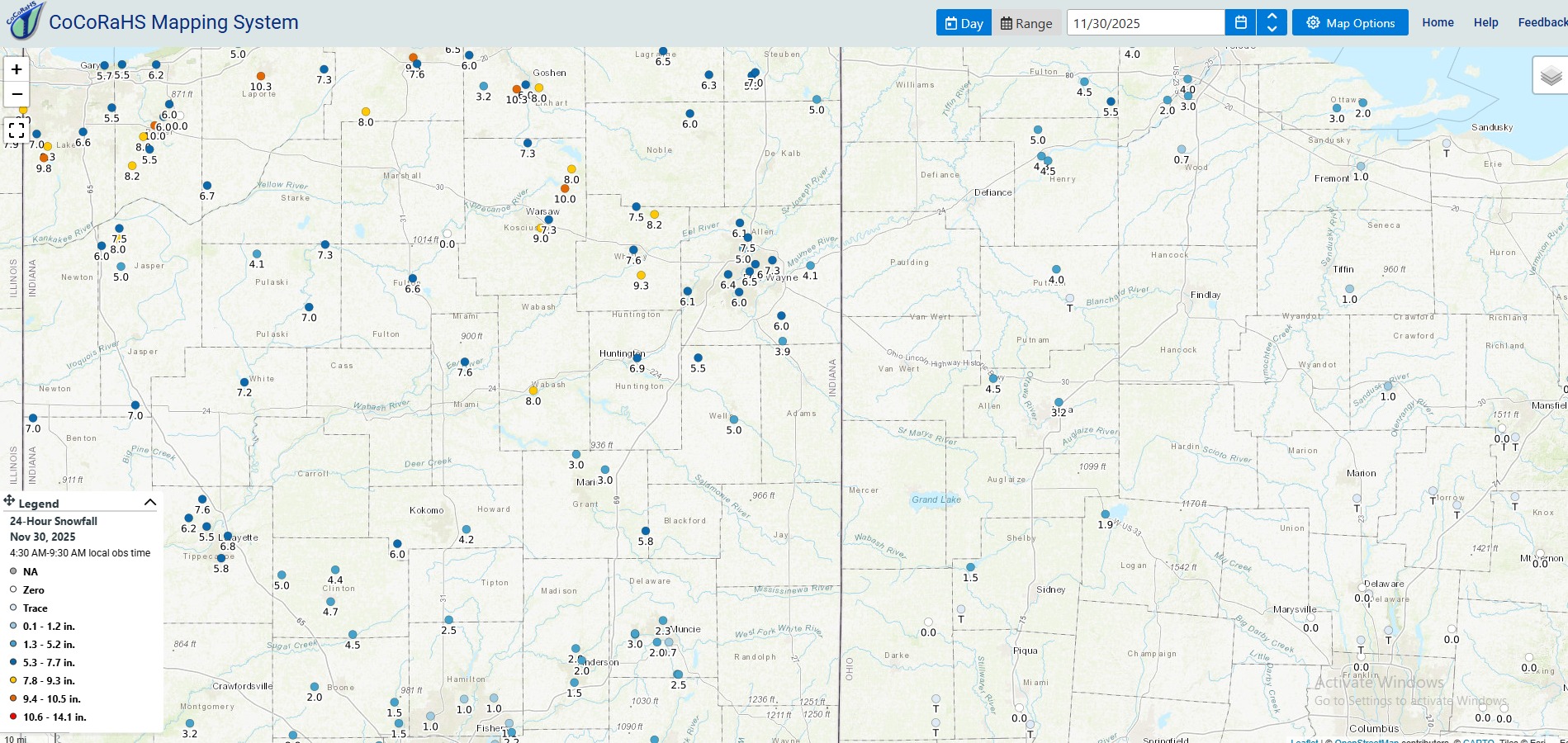
Task: Select the 5.8 marker in Blackford county
Action: pos(646,531)
